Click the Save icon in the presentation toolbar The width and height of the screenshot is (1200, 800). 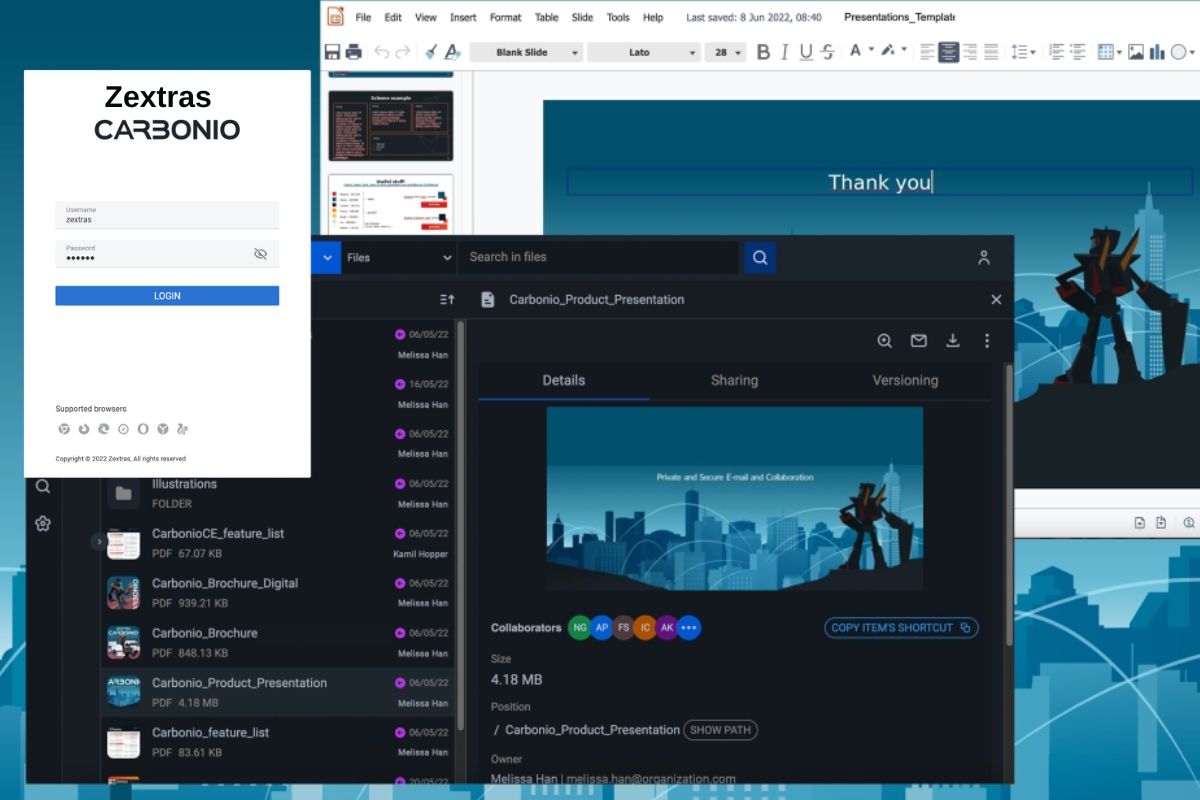coord(332,52)
